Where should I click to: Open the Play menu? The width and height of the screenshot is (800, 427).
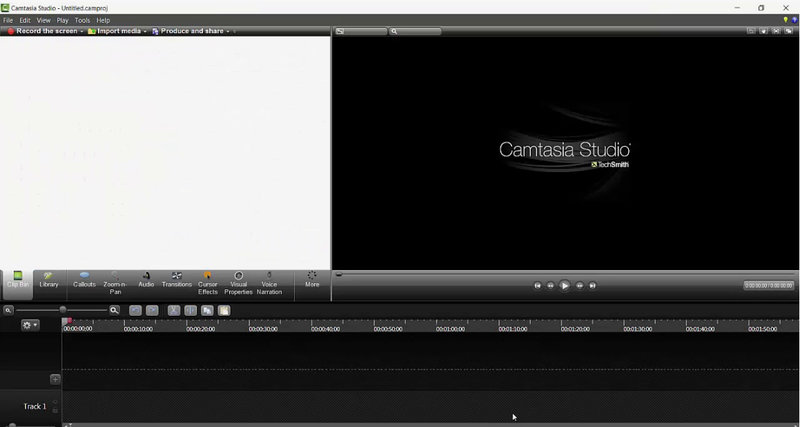[62, 20]
